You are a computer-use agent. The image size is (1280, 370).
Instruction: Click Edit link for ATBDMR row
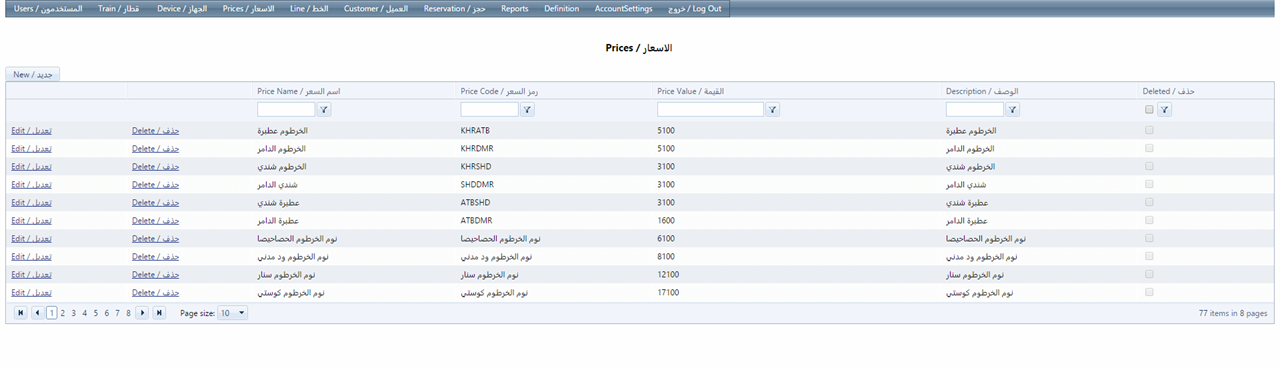32,220
